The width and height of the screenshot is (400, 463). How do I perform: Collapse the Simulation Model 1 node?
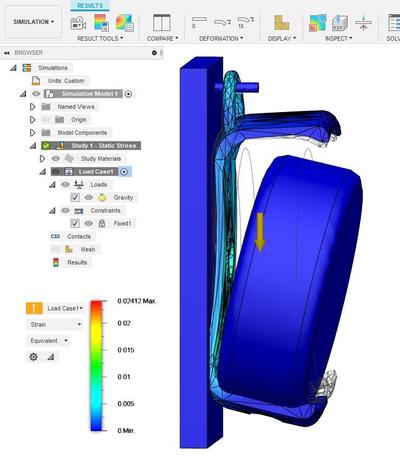point(23,94)
